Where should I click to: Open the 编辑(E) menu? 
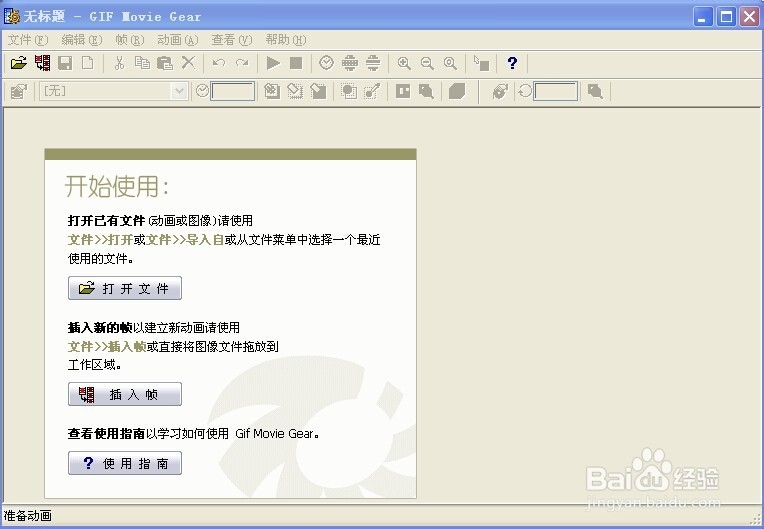[82, 39]
